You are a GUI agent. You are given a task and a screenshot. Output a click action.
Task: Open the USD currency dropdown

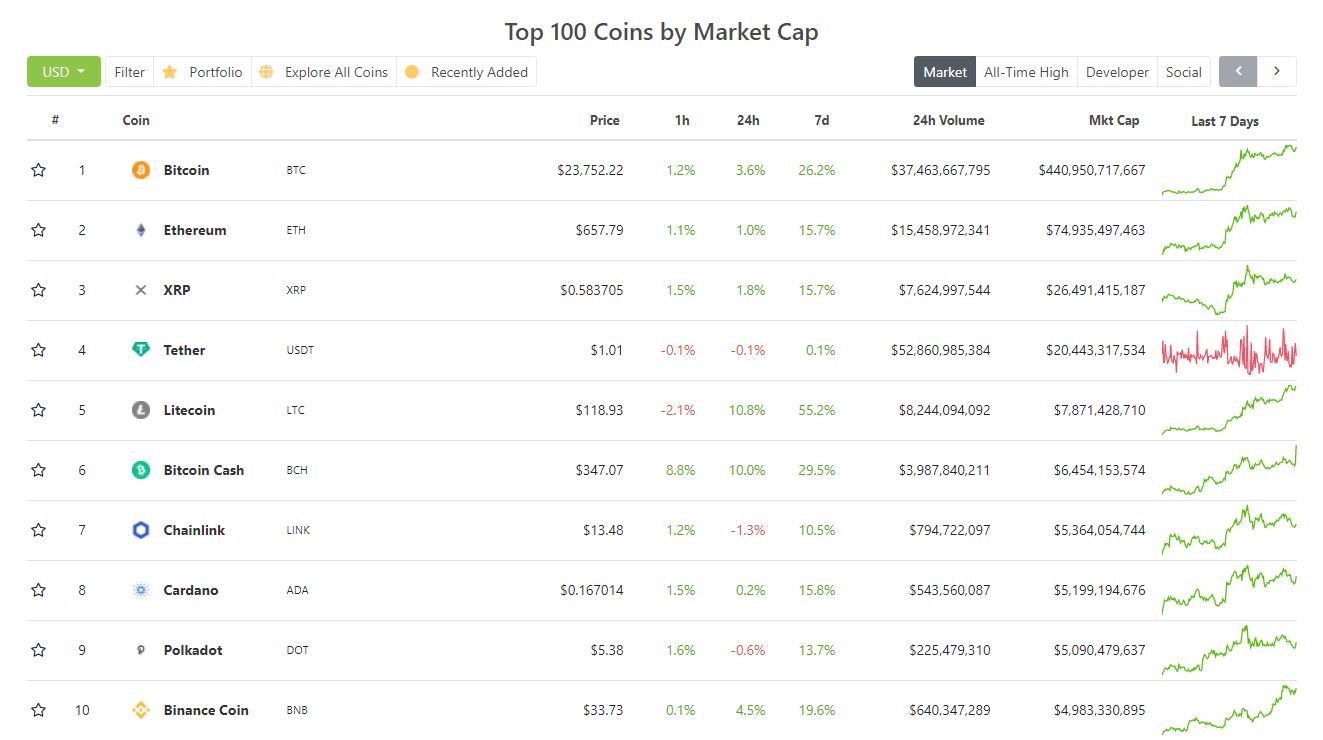tap(64, 72)
